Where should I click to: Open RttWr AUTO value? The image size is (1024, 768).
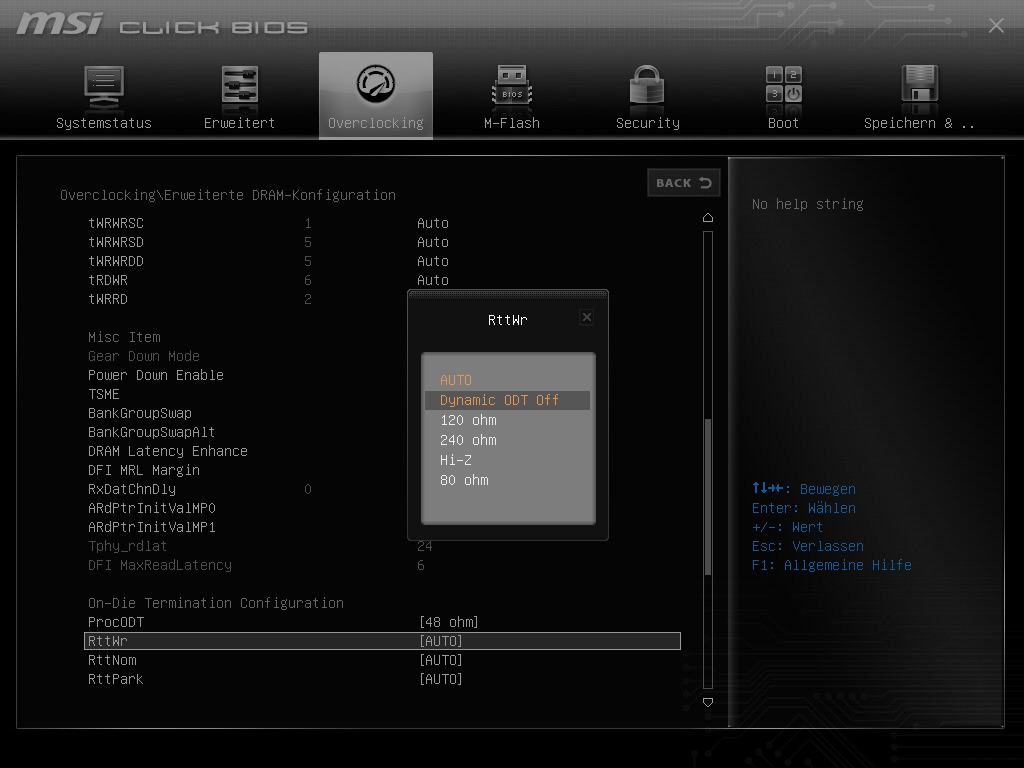click(441, 641)
